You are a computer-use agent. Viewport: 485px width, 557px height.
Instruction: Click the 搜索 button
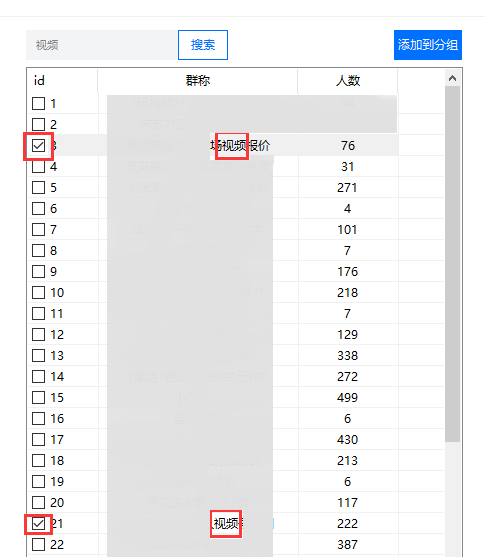pyautogui.click(x=203, y=45)
